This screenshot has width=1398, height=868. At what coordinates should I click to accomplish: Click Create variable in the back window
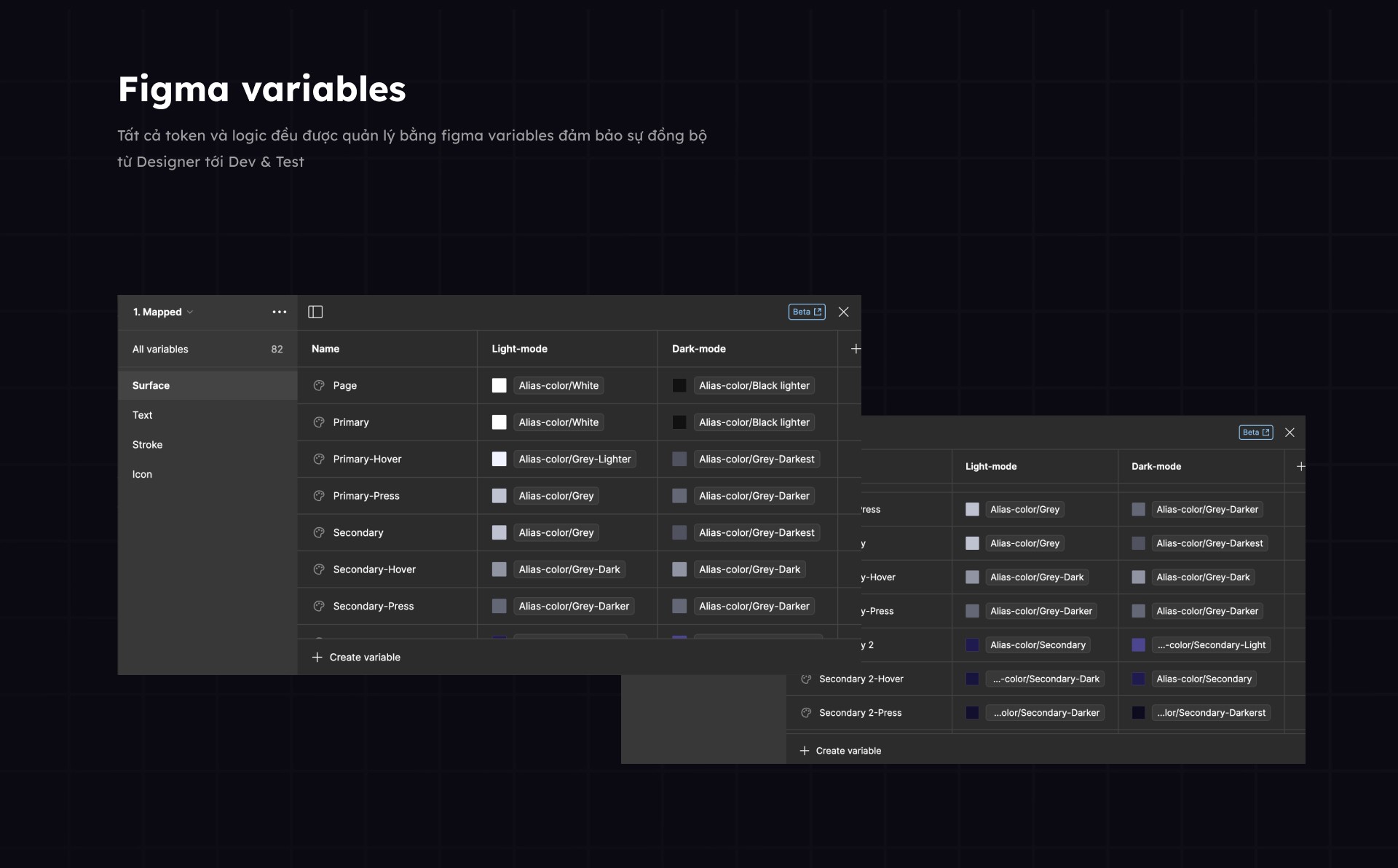click(x=841, y=751)
